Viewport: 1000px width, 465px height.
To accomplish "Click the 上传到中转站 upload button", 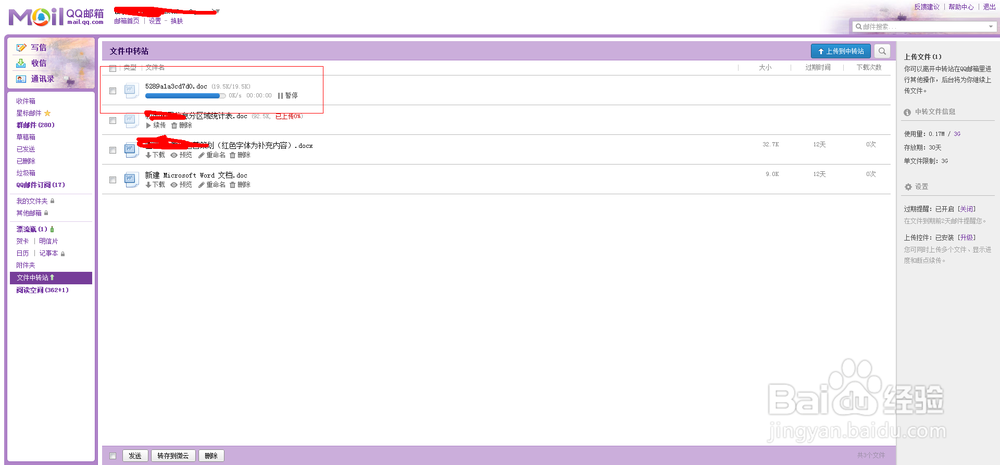I will (841, 51).
